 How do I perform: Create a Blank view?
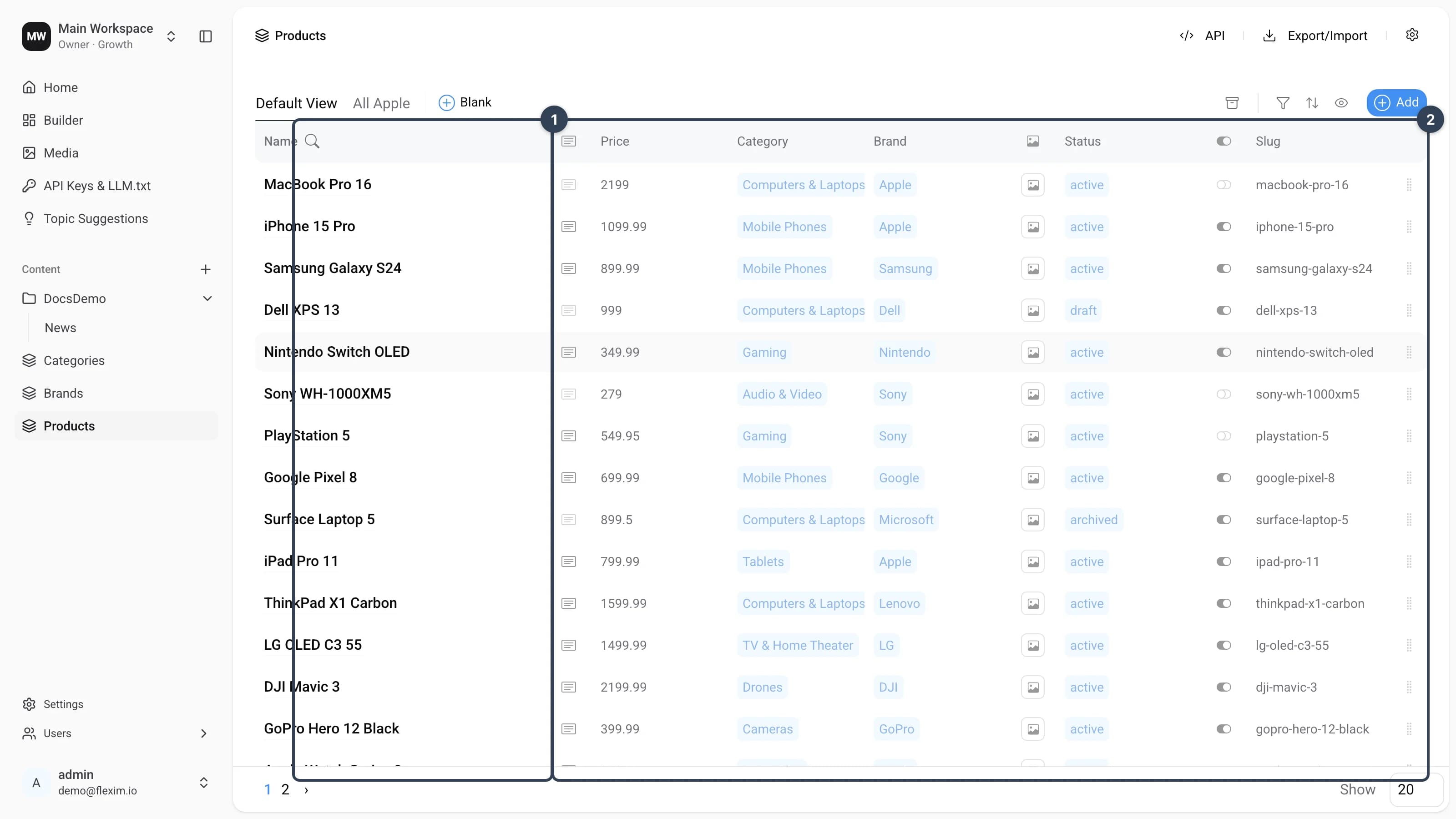pyautogui.click(x=465, y=102)
